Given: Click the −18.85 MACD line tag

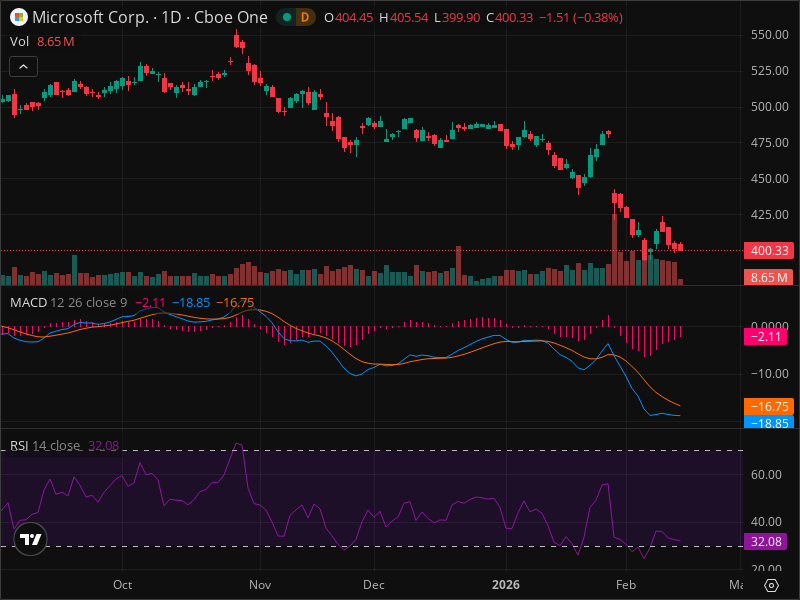Looking at the screenshot, I should pos(769,422).
